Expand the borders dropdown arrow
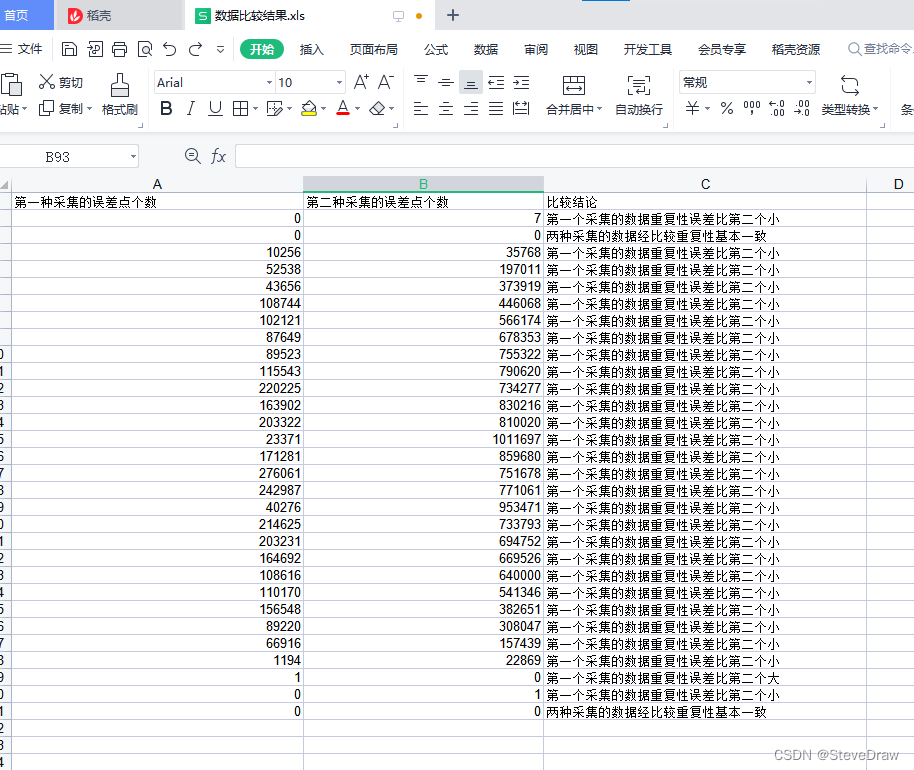The image size is (914, 770). [x=255, y=109]
